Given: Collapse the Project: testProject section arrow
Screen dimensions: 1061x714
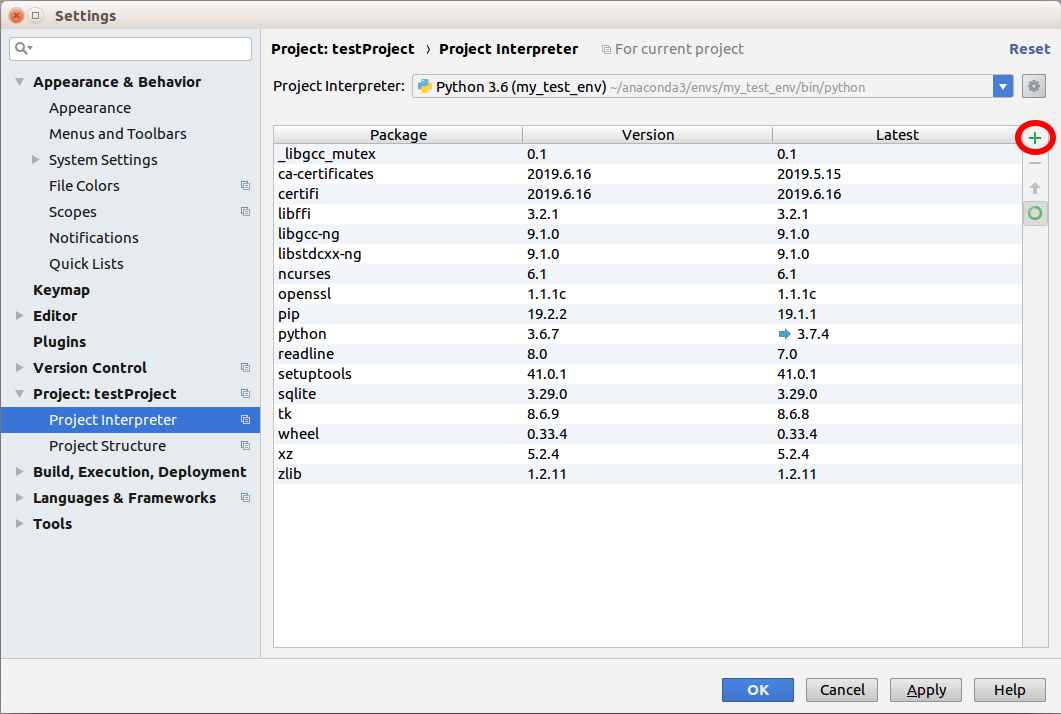Looking at the screenshot, I should (20, 394).
